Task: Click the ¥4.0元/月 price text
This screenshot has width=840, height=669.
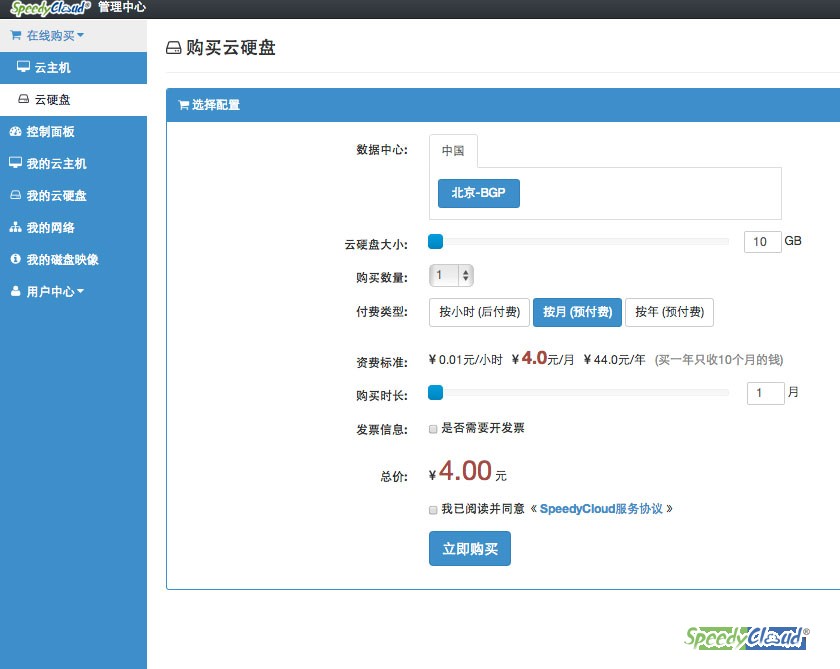Action: [542, 358]
